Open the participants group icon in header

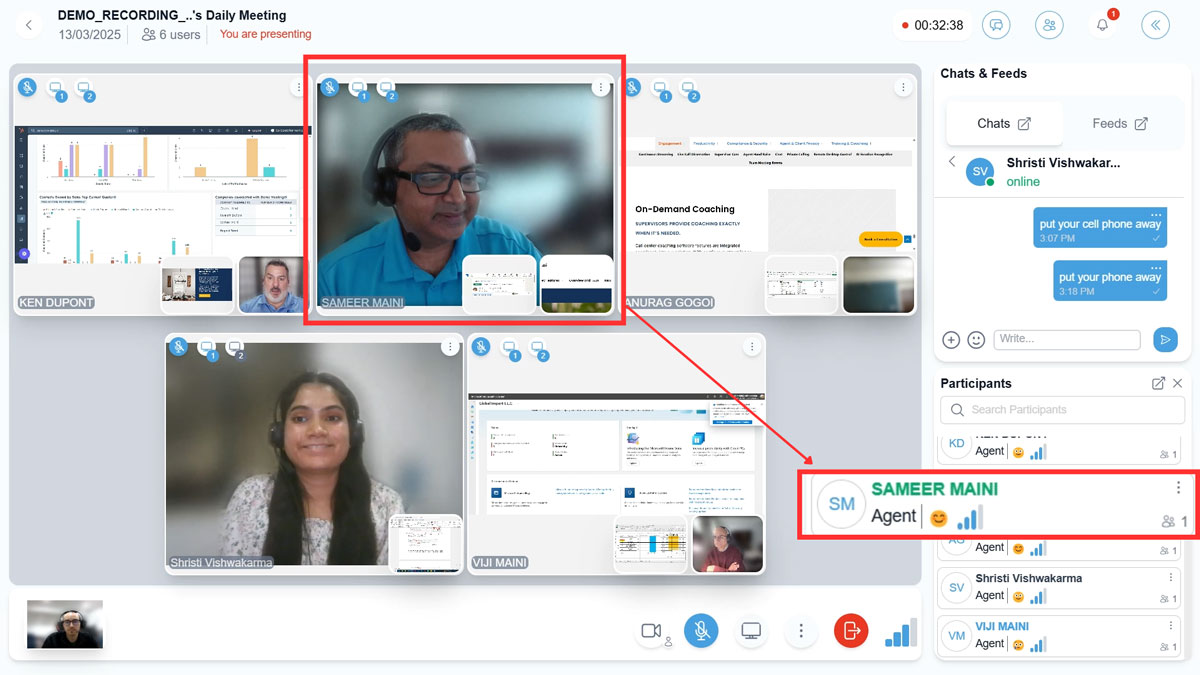tap(1049, 26)
